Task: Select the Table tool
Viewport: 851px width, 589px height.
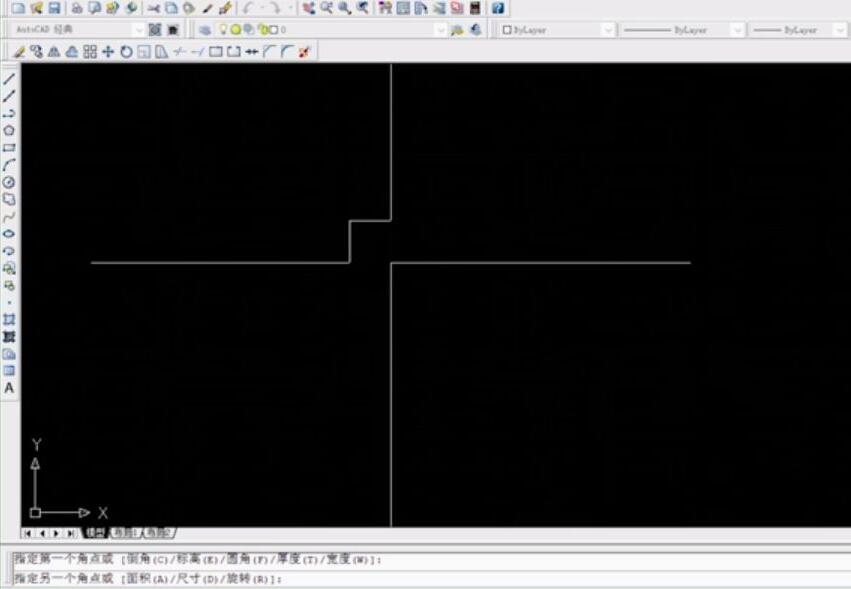Action: point(9,371)
